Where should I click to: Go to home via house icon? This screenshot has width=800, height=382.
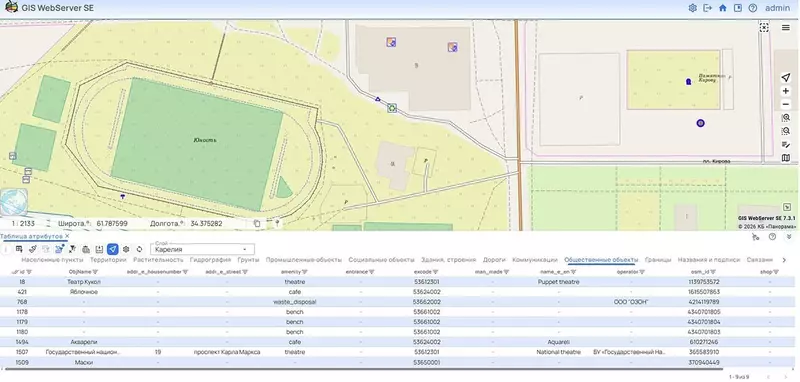pos(722,8)
